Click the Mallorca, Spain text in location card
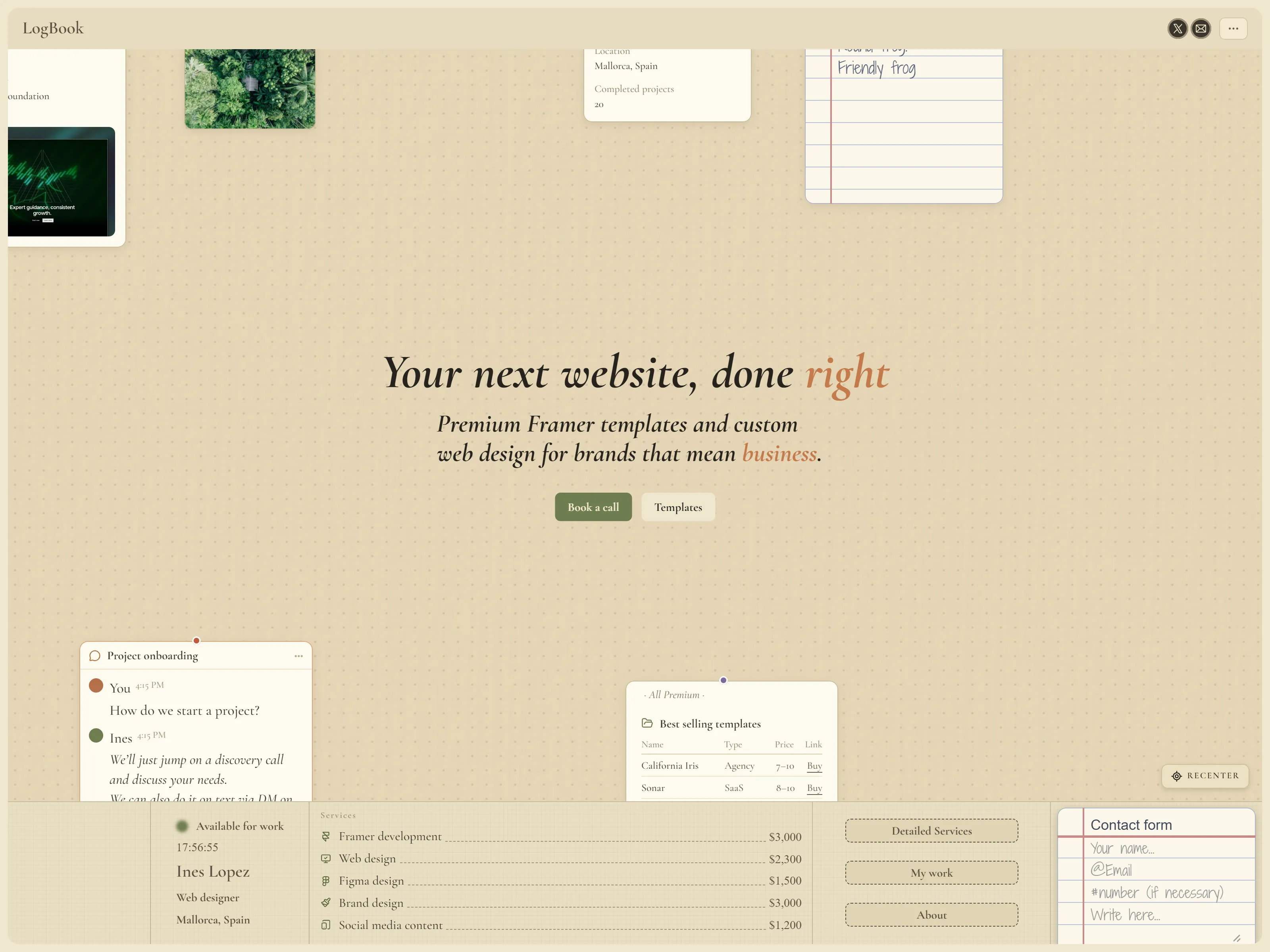Image resolution: width=1270 pixels, height=952 pixels. pyautogui.click(x=626, y=66)
